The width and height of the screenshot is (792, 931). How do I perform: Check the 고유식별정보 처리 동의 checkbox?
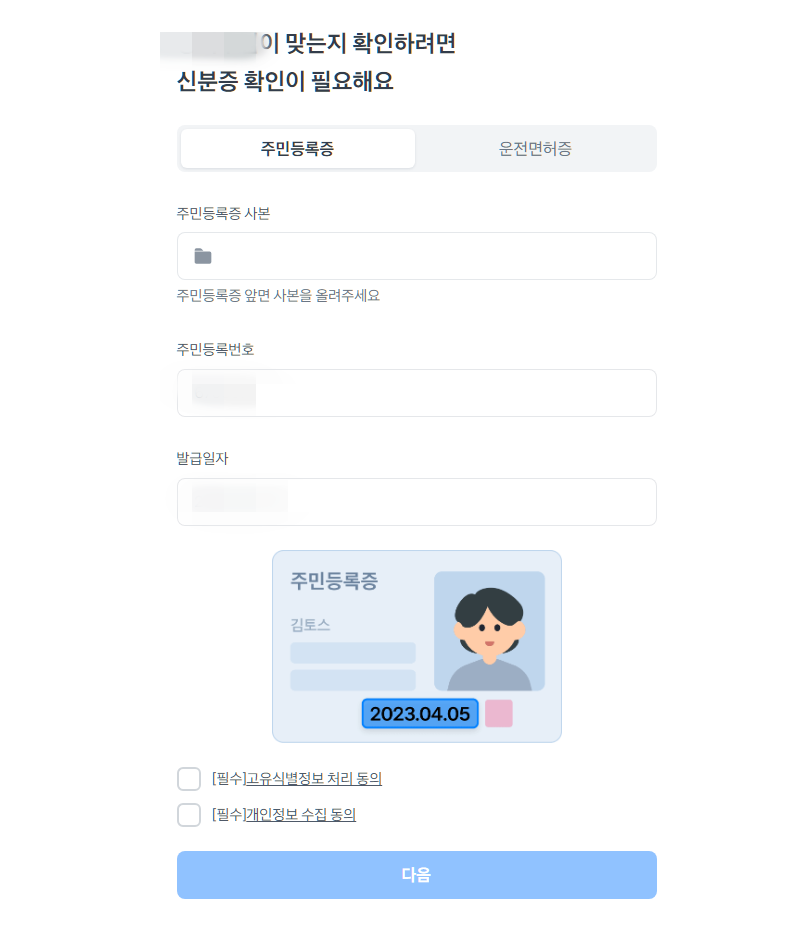coord(189,778)
